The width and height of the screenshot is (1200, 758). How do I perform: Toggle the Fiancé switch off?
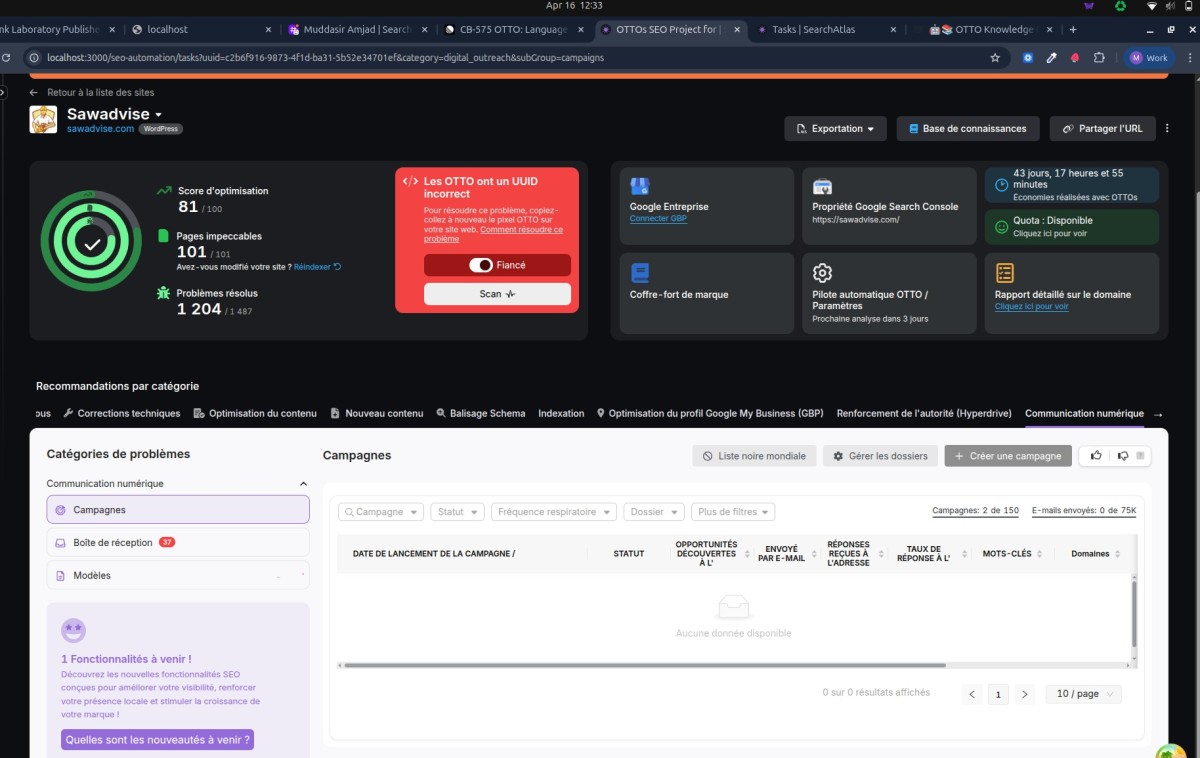pyautogui.click(x=481, y=265)
